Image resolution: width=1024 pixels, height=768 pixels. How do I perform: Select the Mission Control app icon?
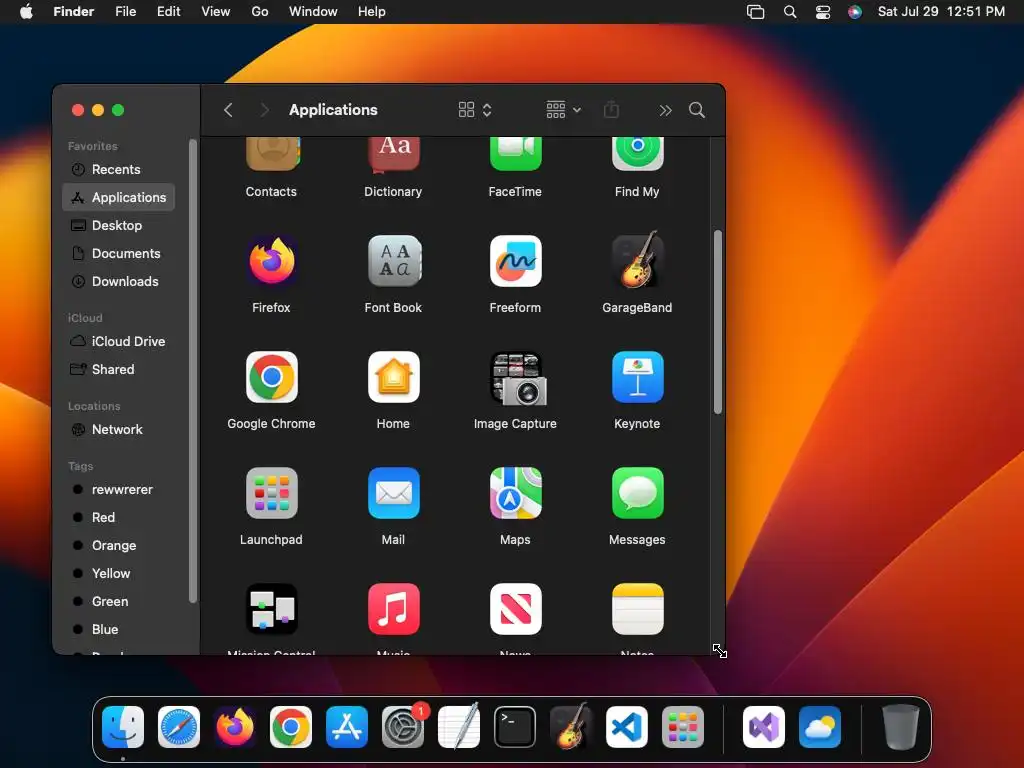(x=272, y=609)
